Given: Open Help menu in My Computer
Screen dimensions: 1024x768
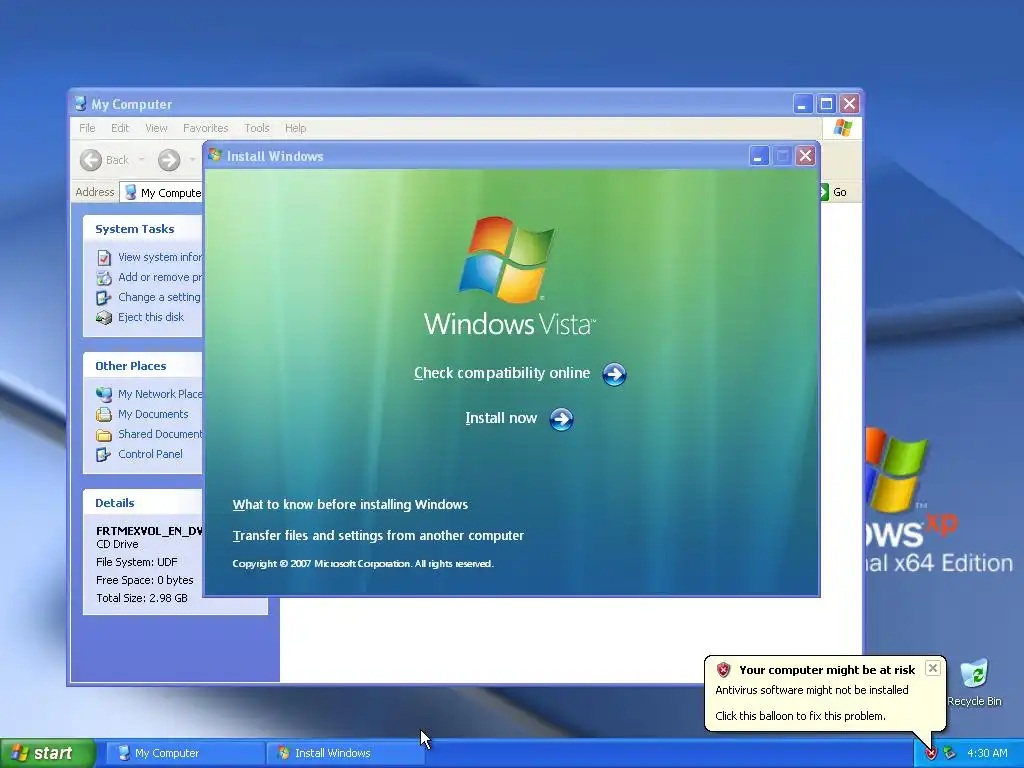Looking at the screenshot, I should pyautogui.click(x=295, y=128).
